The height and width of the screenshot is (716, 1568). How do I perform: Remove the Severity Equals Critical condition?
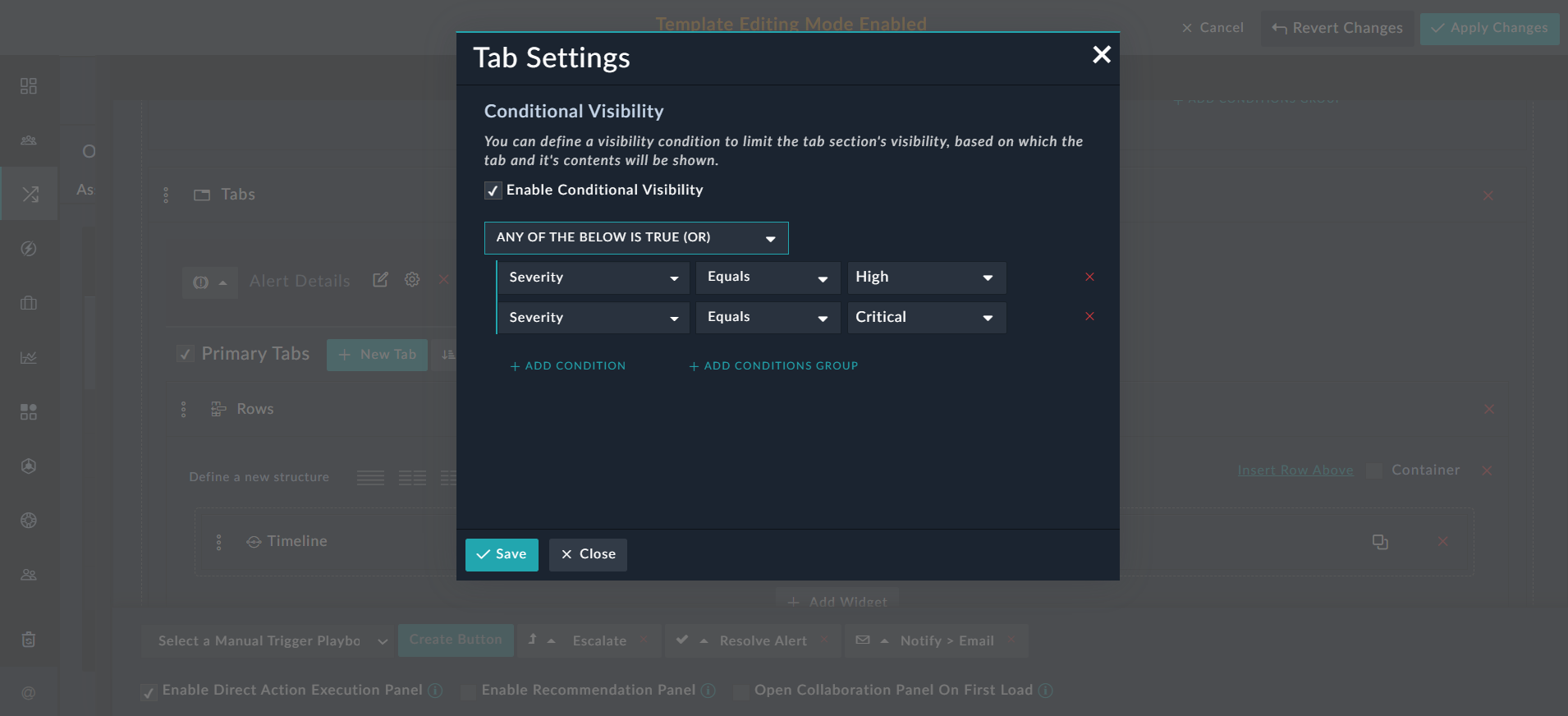click(x=1089, y=317)
